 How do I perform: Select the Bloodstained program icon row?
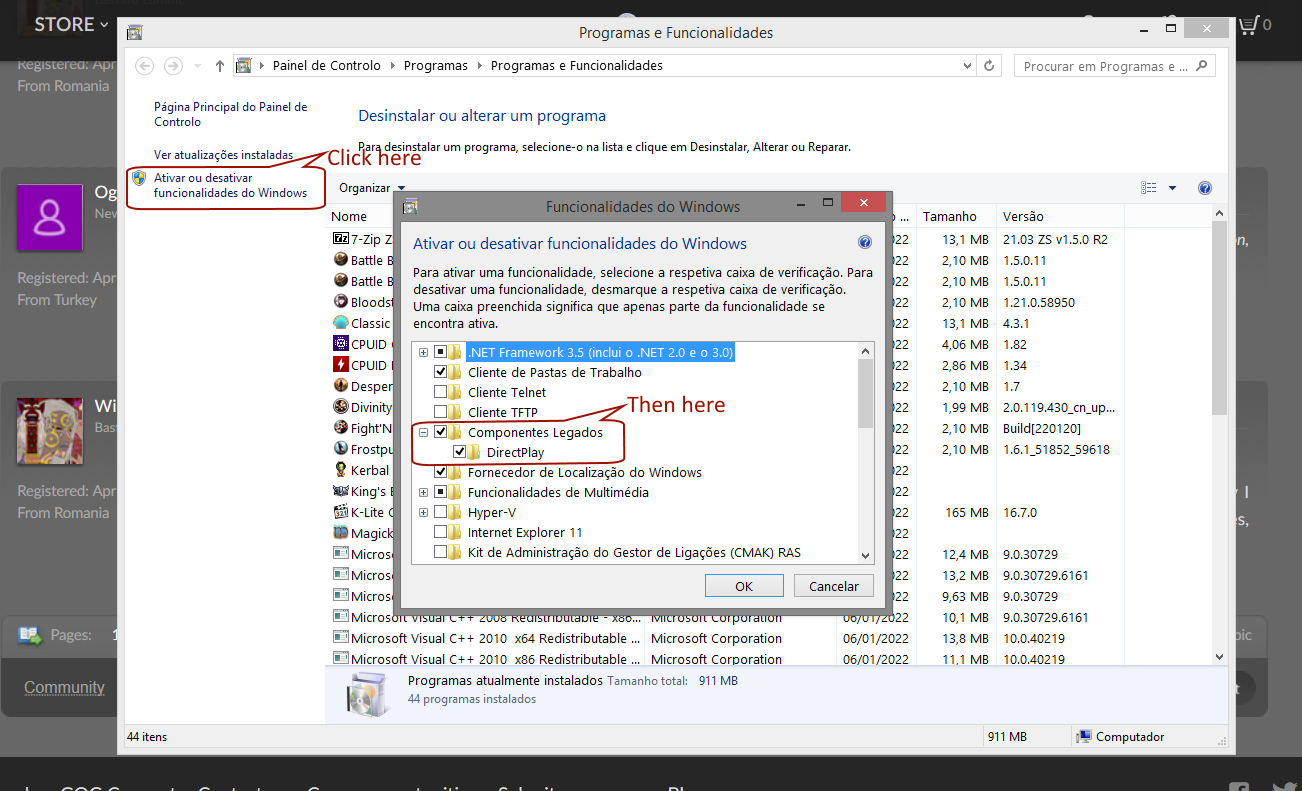pos(340,302)
